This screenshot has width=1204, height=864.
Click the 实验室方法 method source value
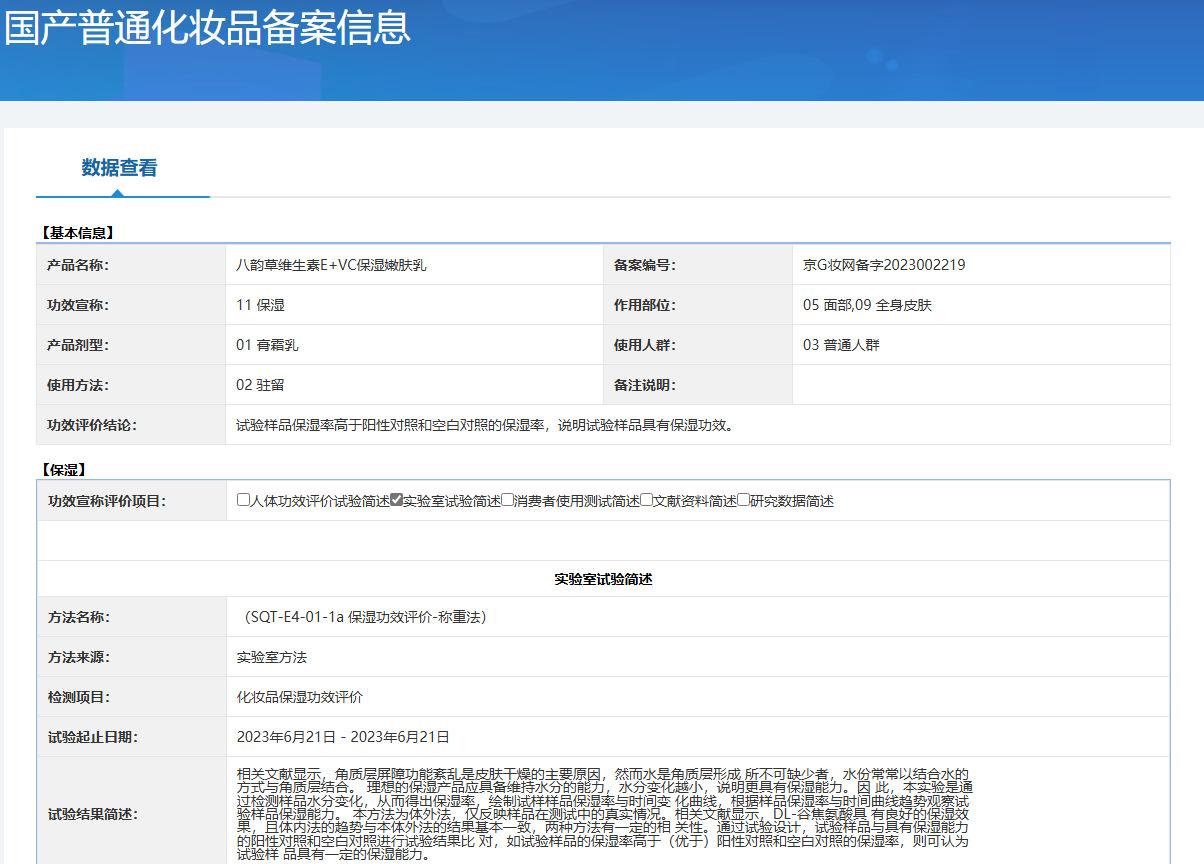272,657
